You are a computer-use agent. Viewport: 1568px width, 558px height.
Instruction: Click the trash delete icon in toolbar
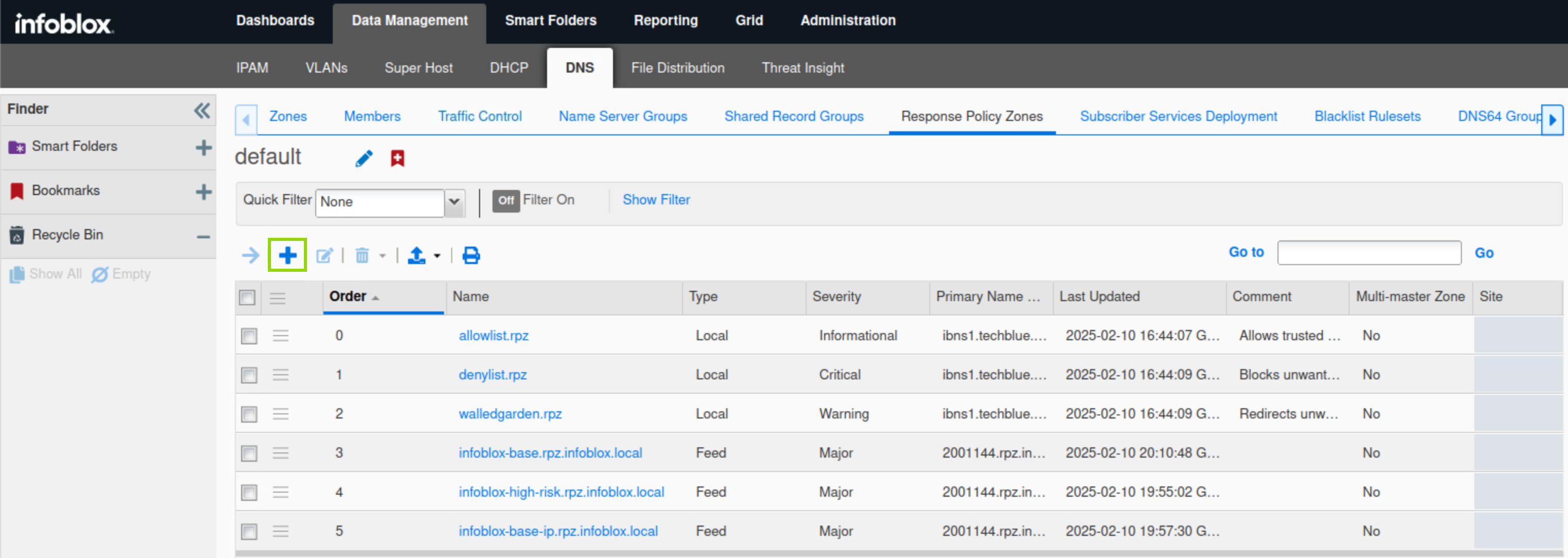coord(362,255)
